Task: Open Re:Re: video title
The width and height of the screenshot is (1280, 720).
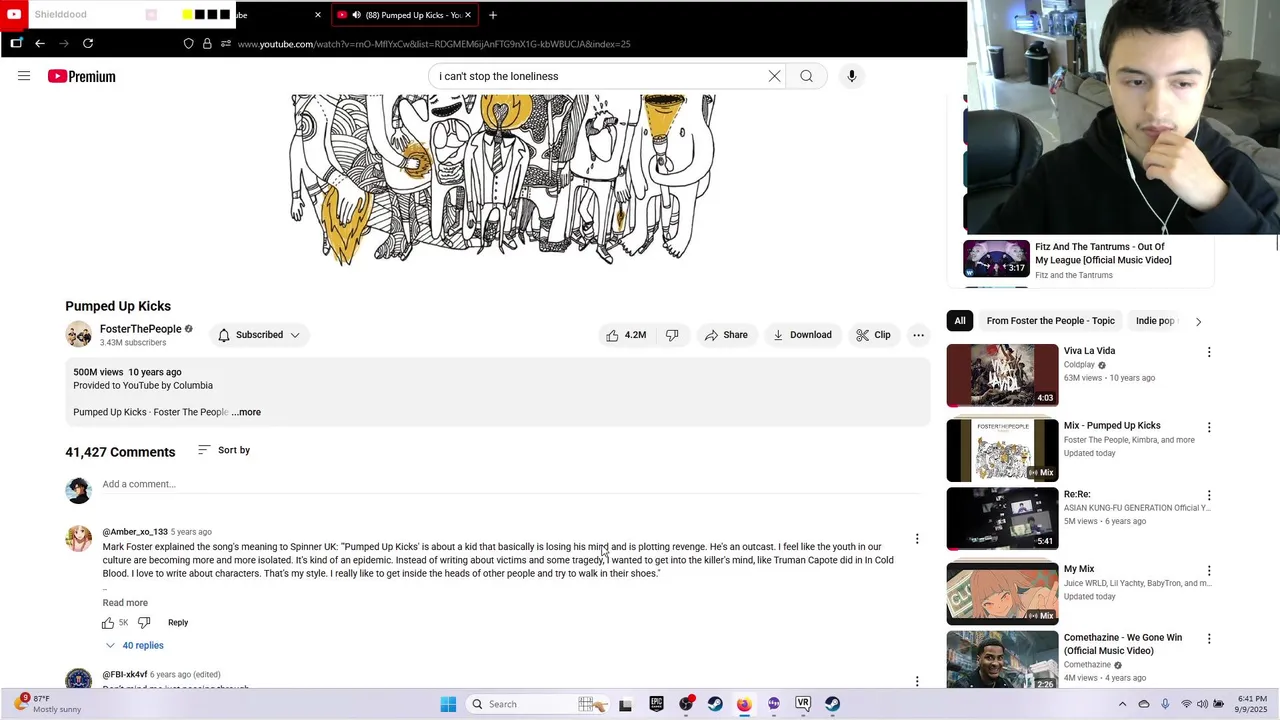Action: (x=1077, y=494)
